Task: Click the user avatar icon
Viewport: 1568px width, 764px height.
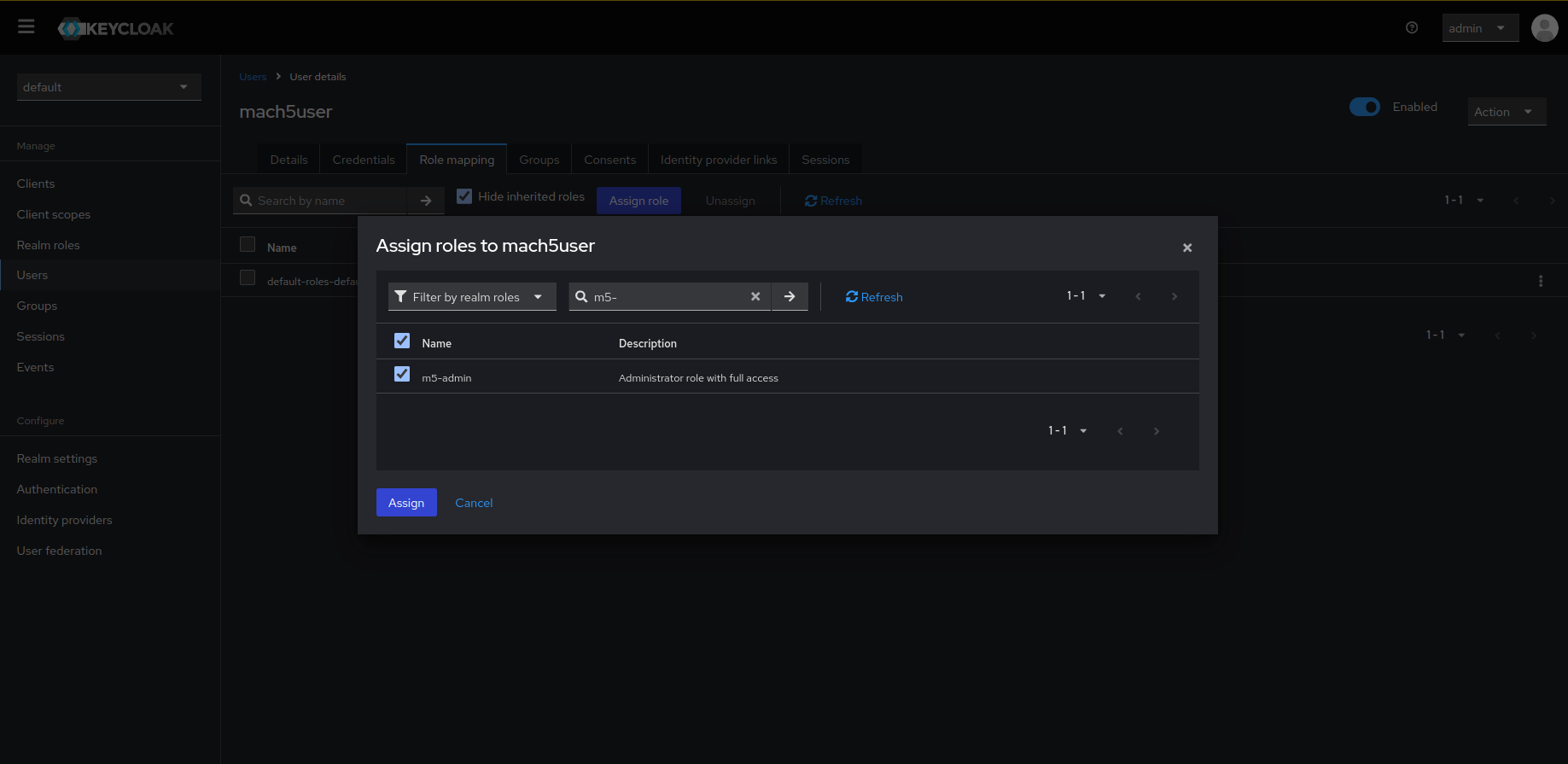Action: coord(1544,27)
